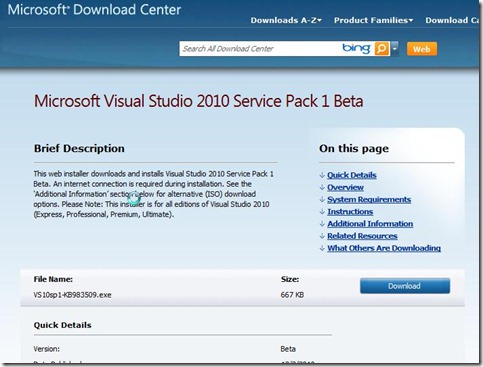Image resolution: width=483 pixels, height=367 pixels.
Task: Jump to Related Resources link
Action: 362,236
